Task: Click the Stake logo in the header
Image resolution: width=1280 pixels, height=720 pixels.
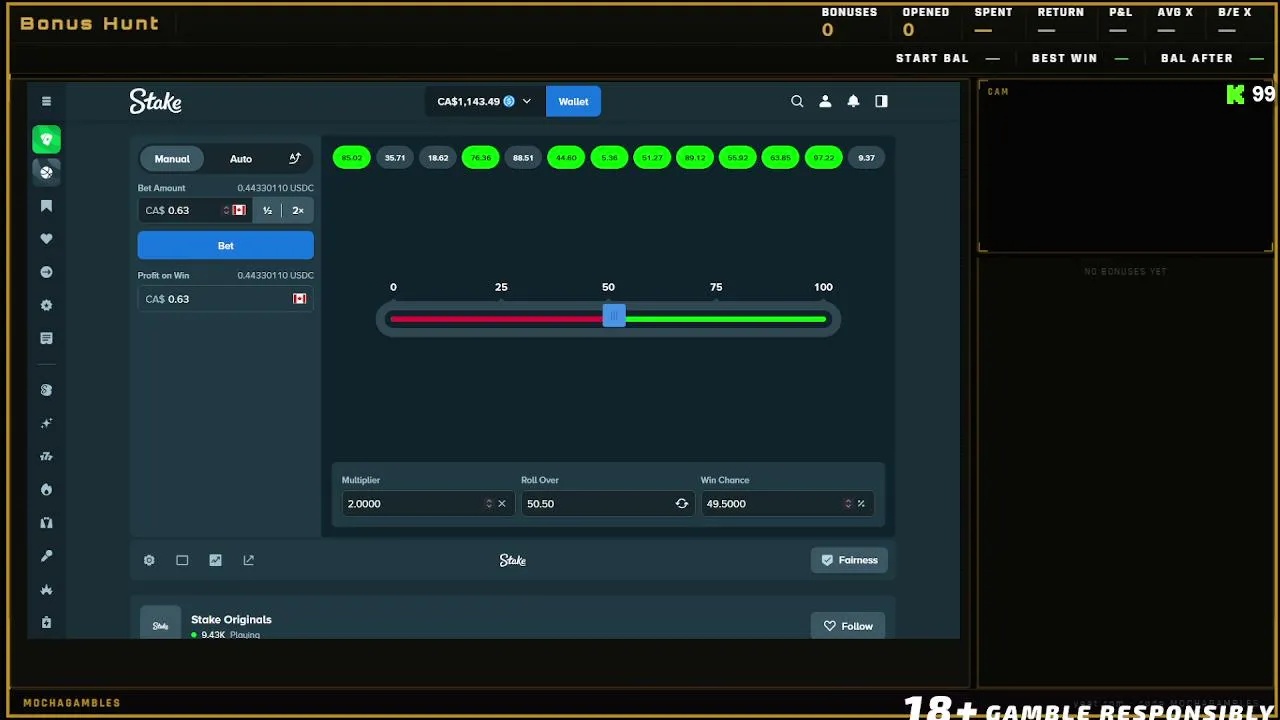Action: 155,101
